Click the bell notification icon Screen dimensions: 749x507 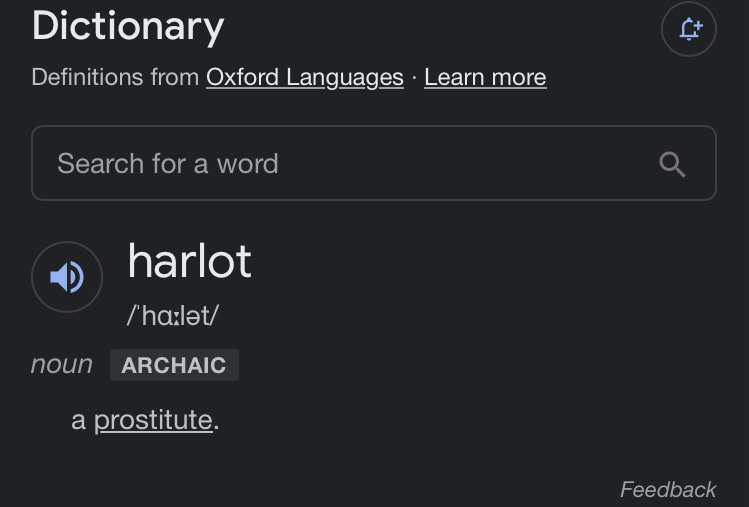tap(689, 29)
